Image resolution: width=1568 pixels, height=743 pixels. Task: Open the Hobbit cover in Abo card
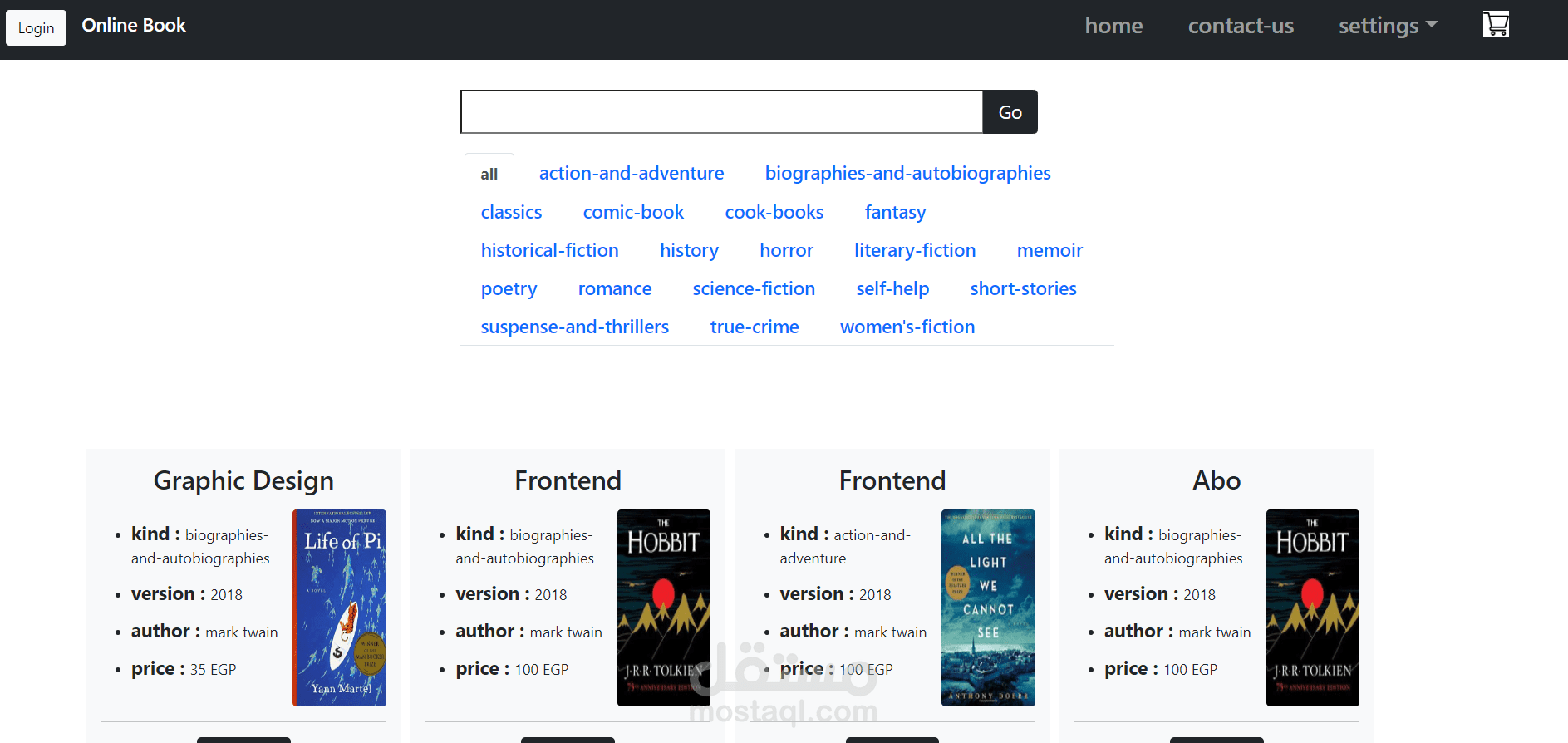[1312, 608]
